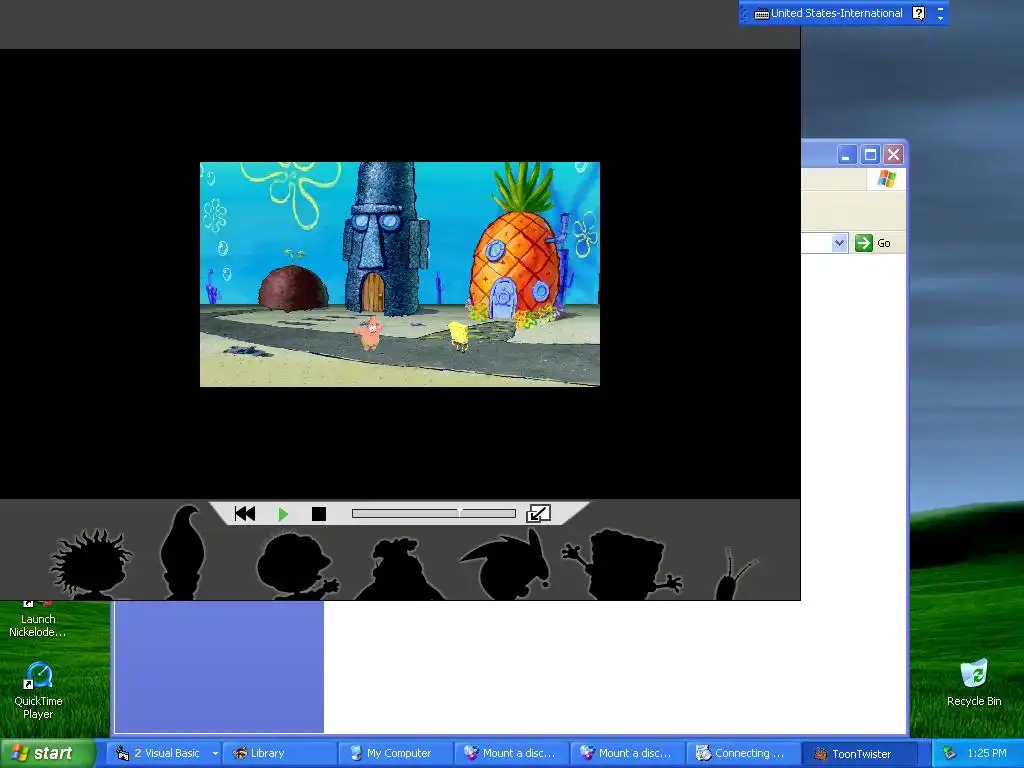Click the 1:25 PM taskbar clock
The height and width of the screenshot is (768, 1024).
click(x=987, y=753)
